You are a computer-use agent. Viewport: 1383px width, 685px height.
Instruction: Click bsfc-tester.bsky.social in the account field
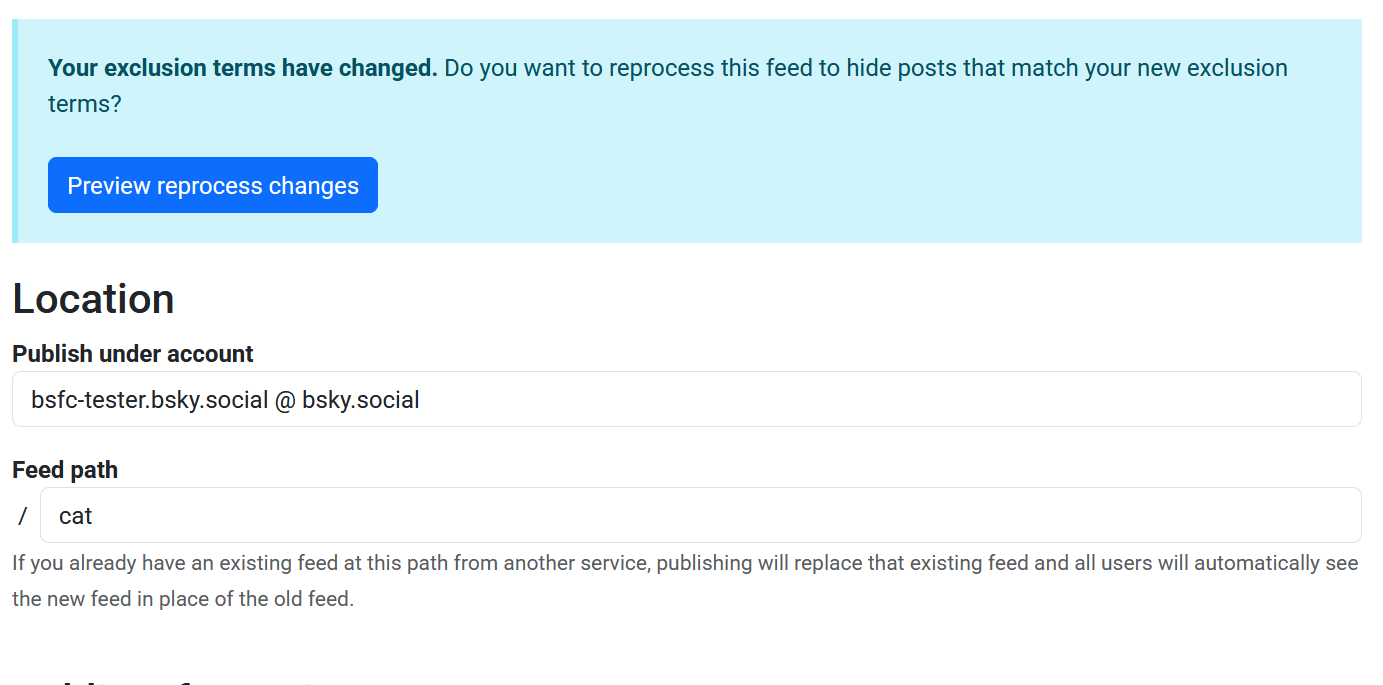coord(149,400)
